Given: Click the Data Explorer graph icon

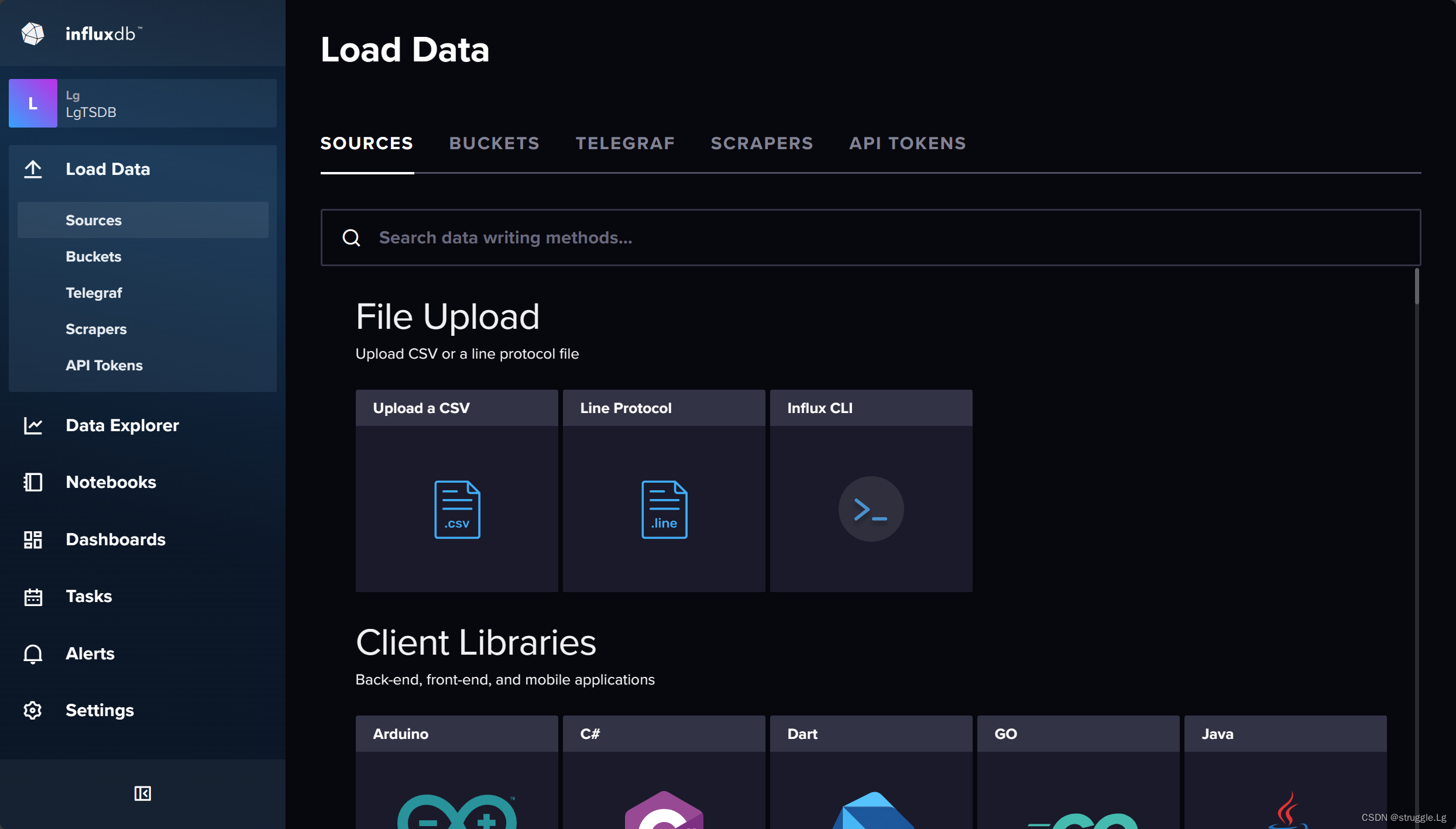Looking at the screenshot, I should [x=33, y=425].
